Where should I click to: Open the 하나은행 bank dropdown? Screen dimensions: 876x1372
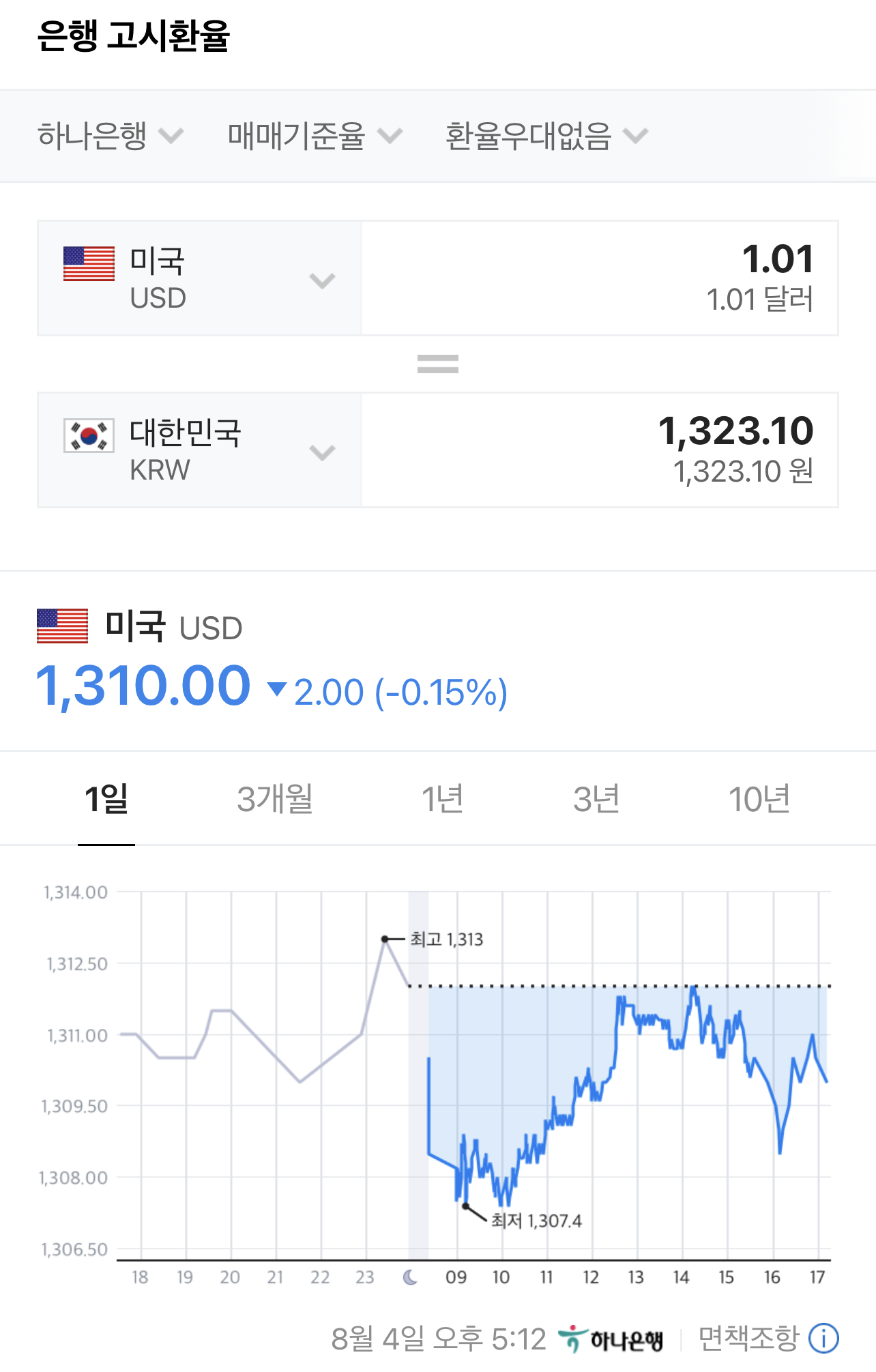111,135
